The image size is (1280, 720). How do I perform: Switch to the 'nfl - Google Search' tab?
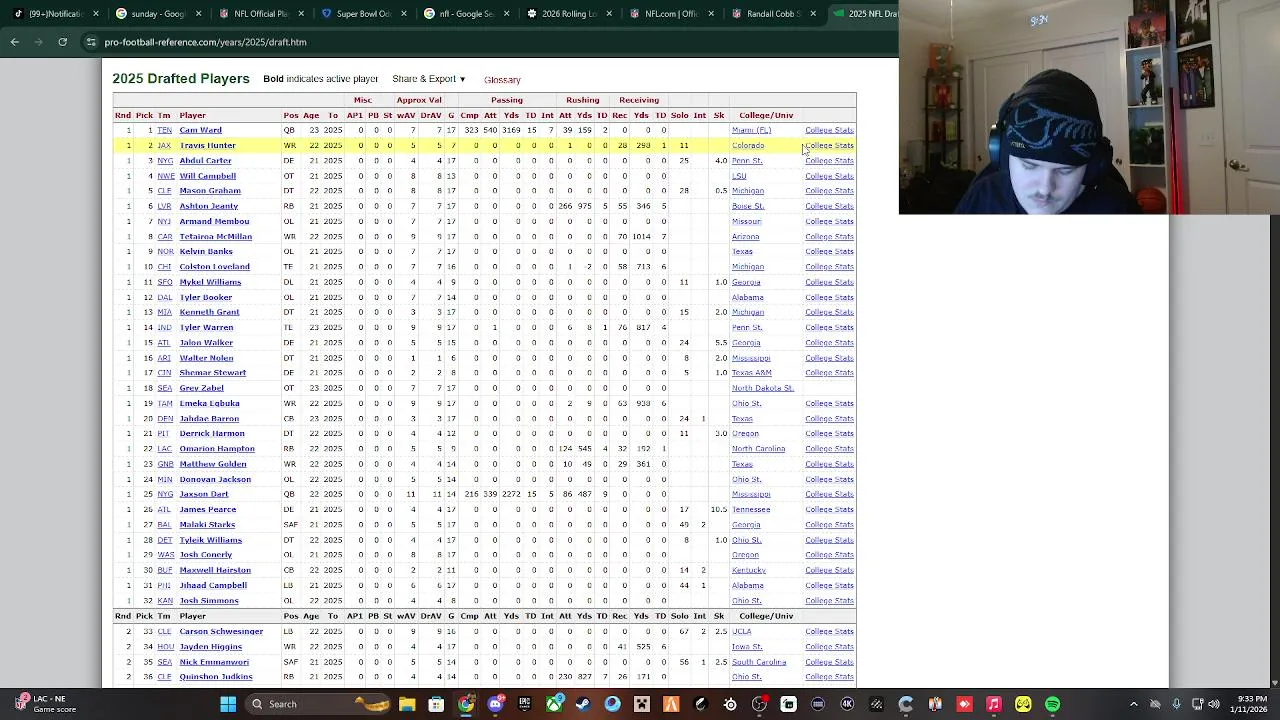[x=465, y=14]
